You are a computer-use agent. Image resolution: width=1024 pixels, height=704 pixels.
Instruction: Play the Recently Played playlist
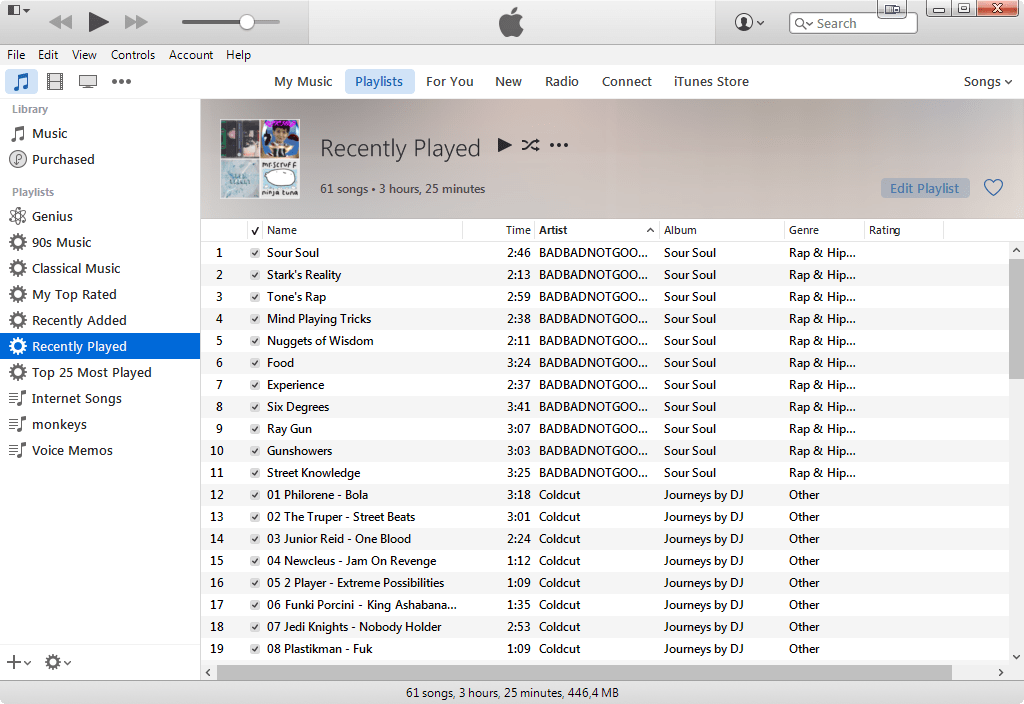click(x=504, y=145)
